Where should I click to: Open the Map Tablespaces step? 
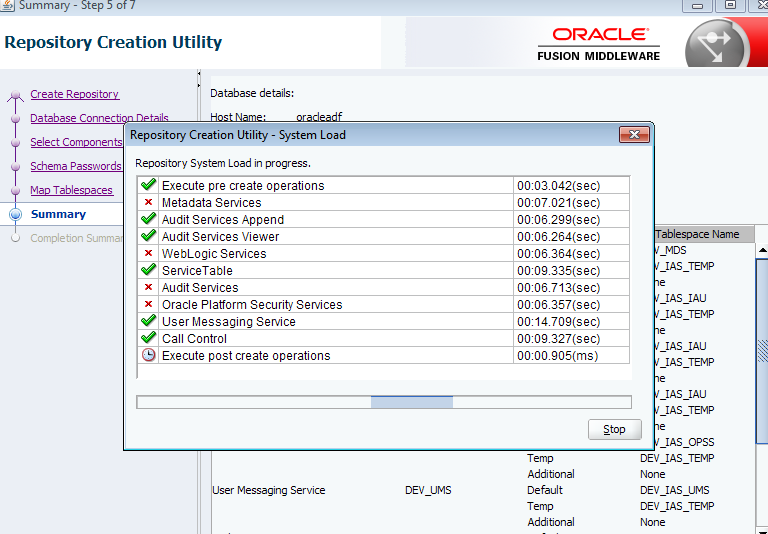click(71, 190)
